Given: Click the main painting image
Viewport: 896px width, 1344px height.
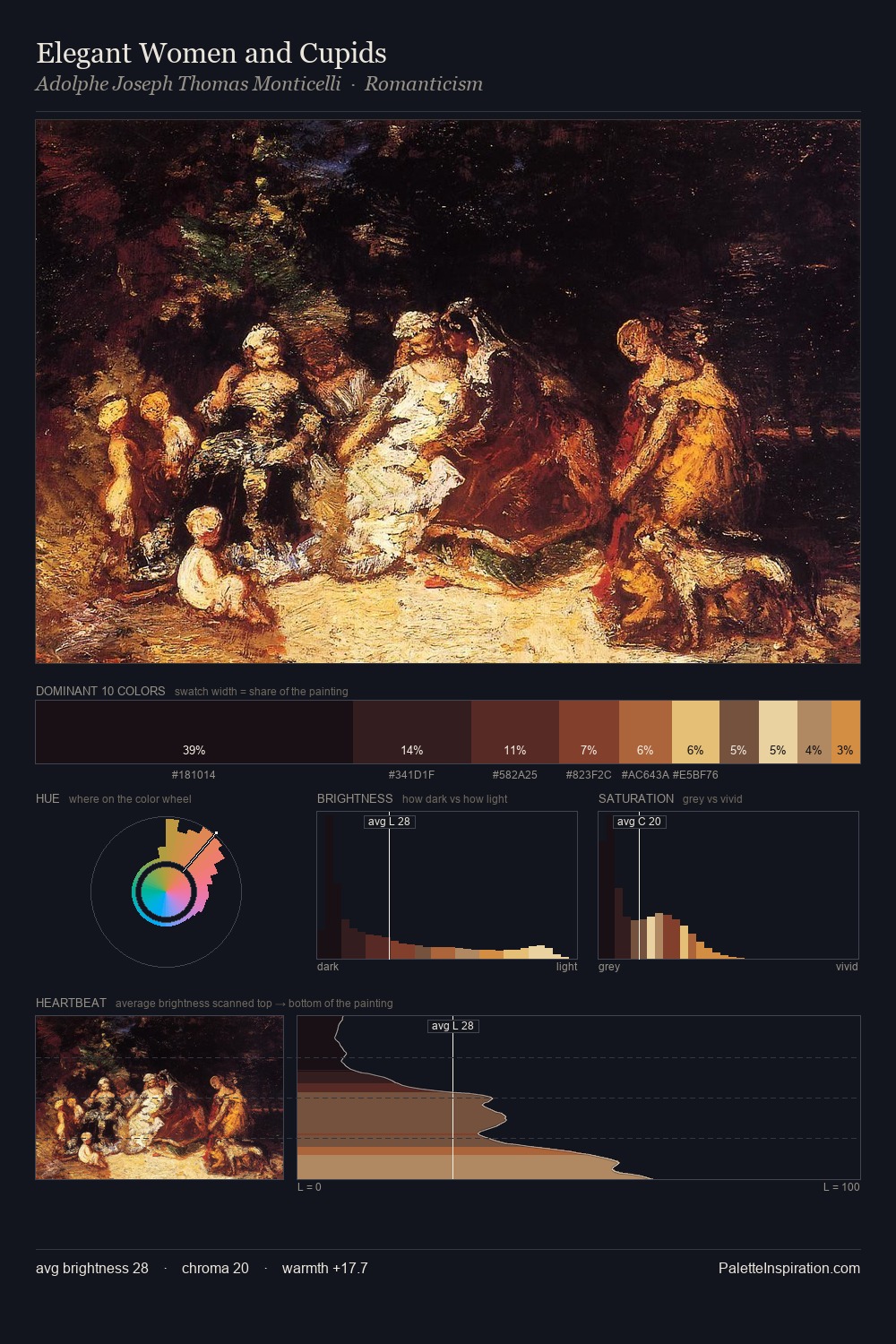Looking at the screenshot, I should (448, 392).
